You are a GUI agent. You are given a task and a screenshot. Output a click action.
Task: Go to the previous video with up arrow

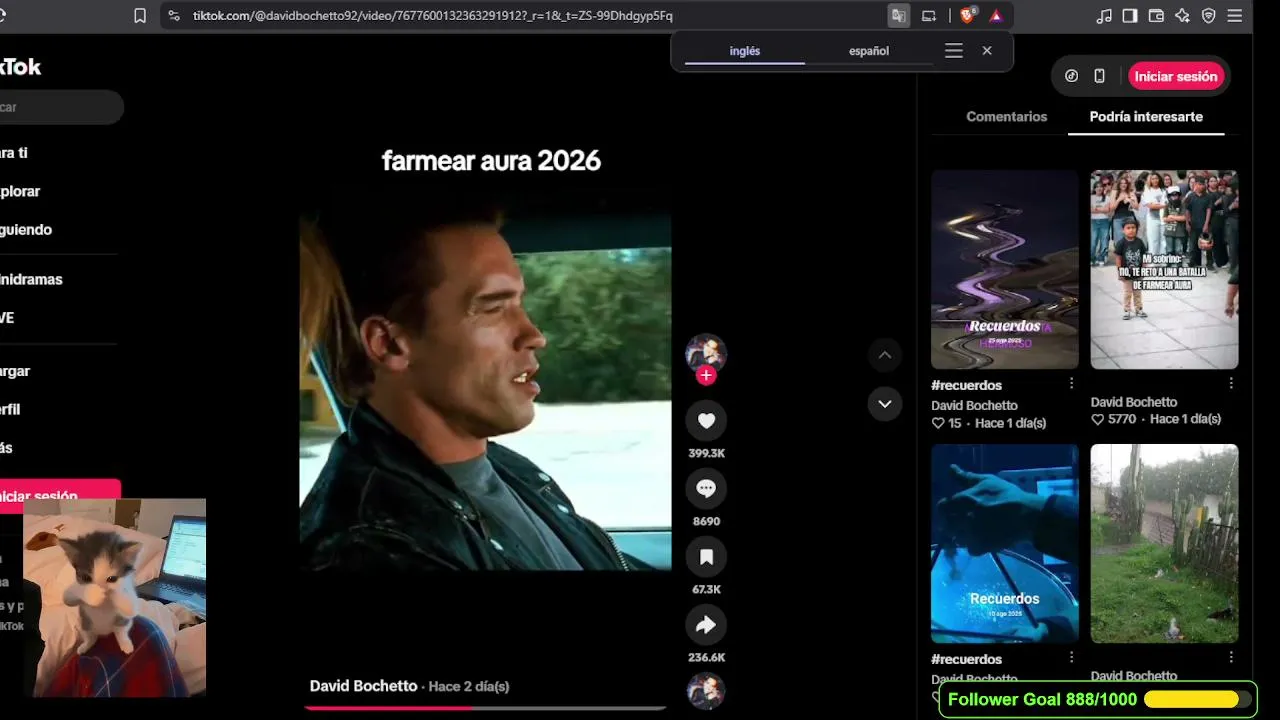[884, 354]
